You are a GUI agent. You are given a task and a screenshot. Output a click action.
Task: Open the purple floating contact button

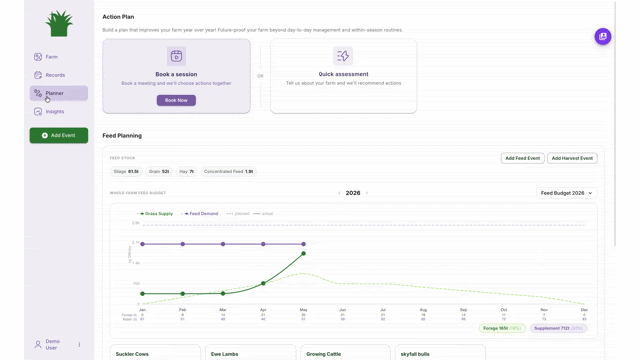[603, 36]
